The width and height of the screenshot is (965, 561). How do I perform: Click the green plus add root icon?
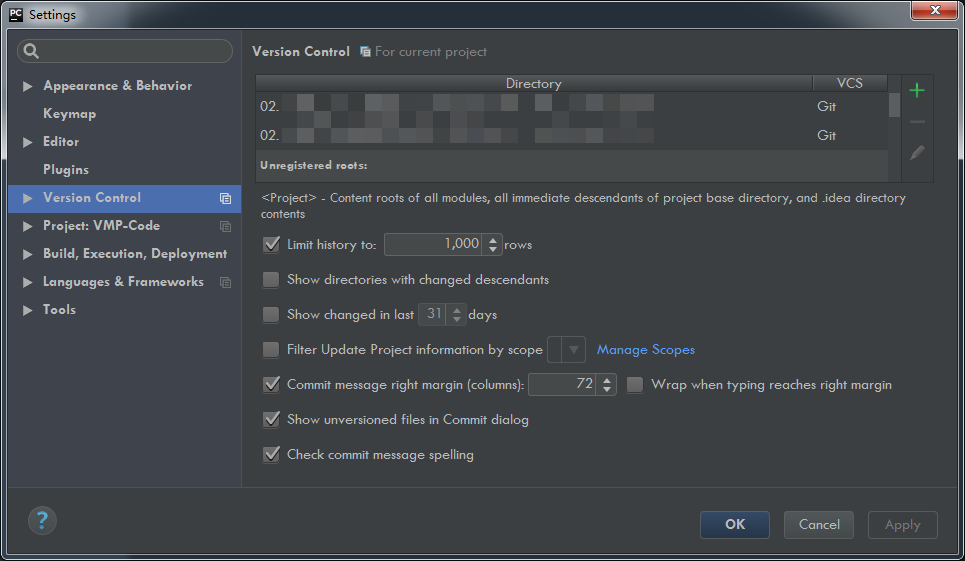(917, 91)
